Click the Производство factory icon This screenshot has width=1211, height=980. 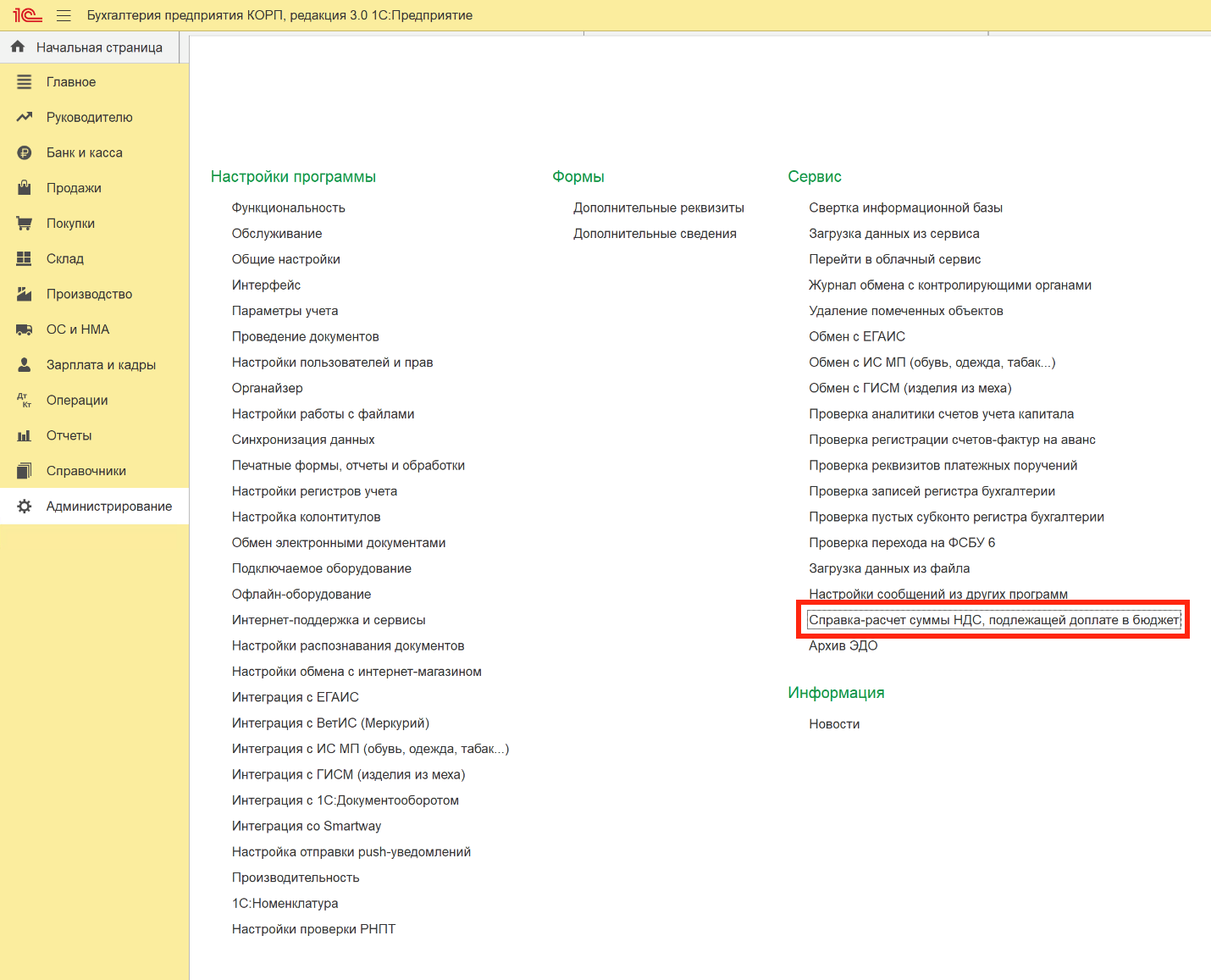pos(24,294)
